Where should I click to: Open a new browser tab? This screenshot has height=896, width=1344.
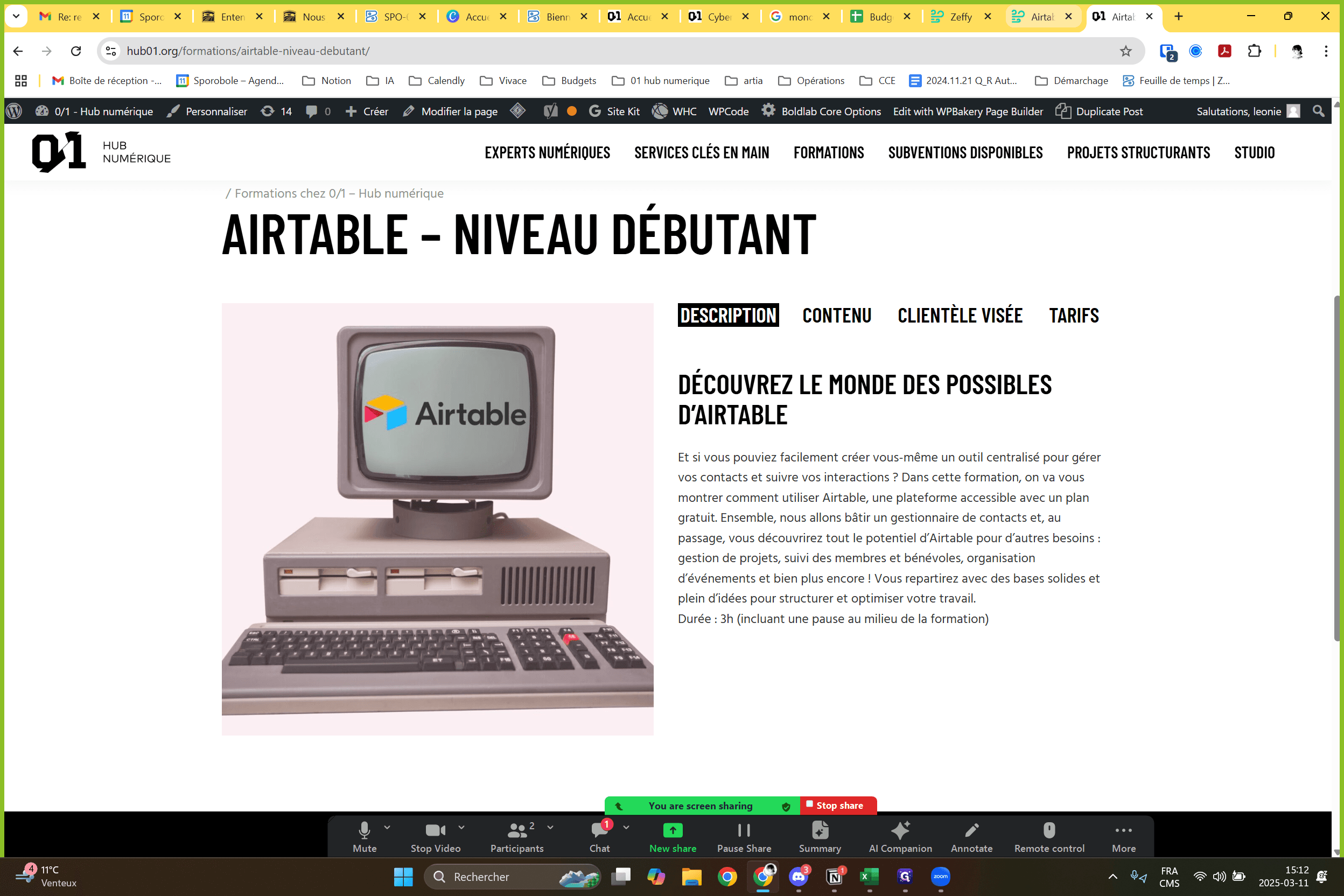click(x=1178, y=17)
